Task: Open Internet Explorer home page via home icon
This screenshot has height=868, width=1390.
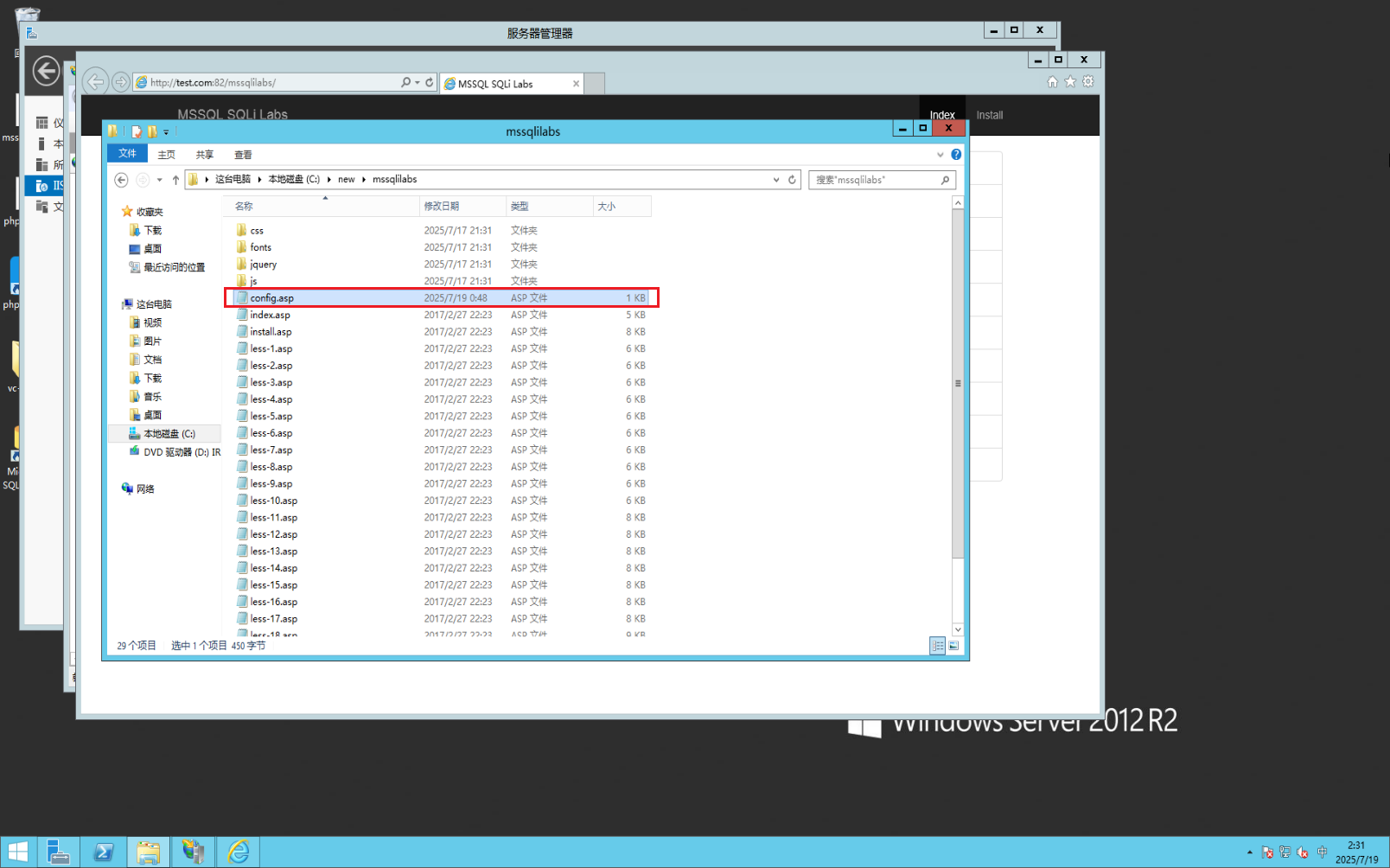Action: coord(1052,81)
